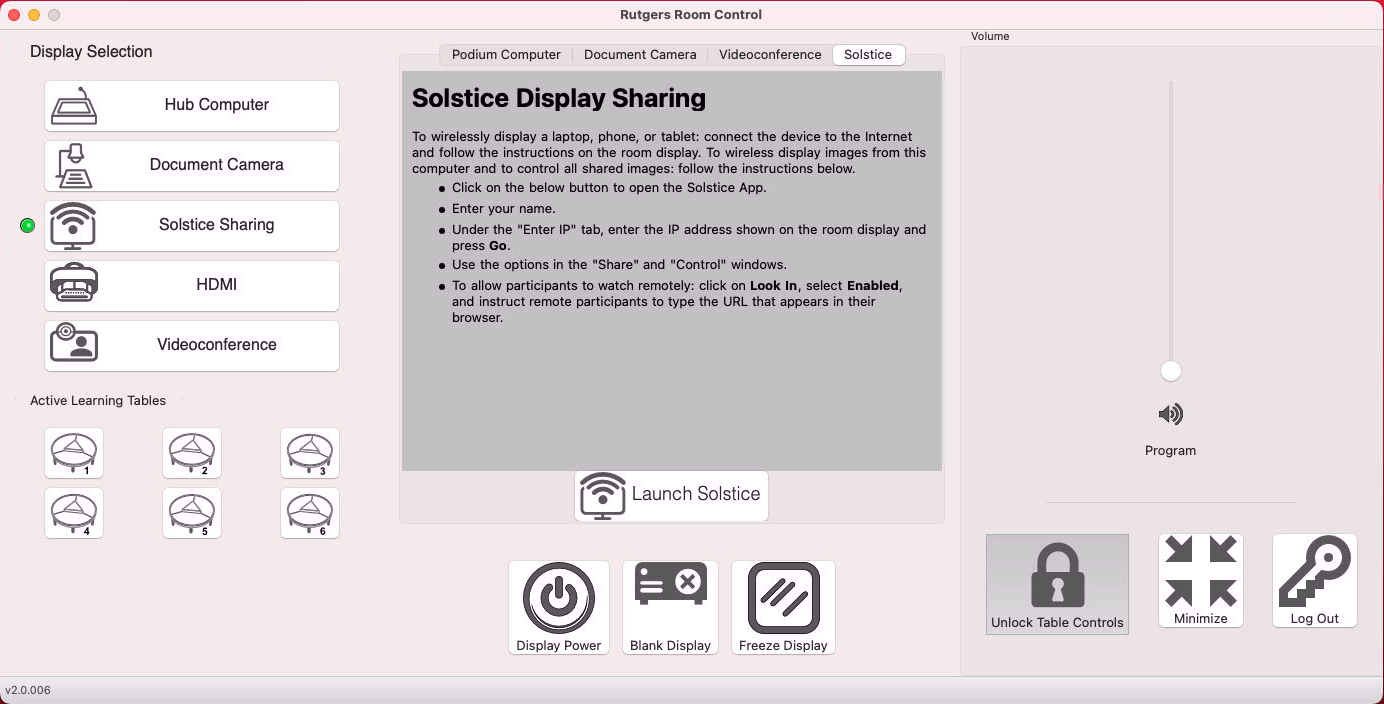
Task: Adjust the Program volume slider
Action: [1170, 370]
